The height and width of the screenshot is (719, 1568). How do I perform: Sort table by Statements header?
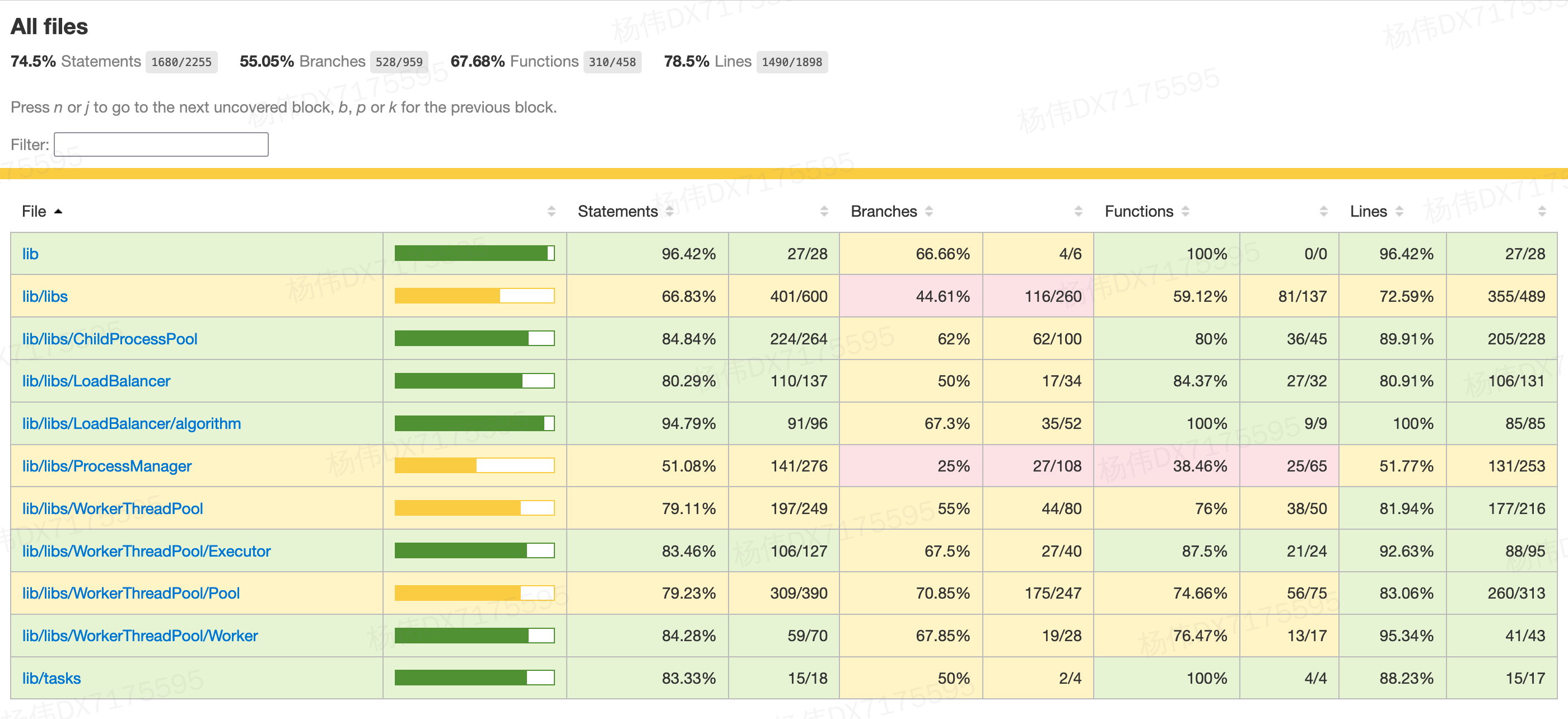(617, 211)
